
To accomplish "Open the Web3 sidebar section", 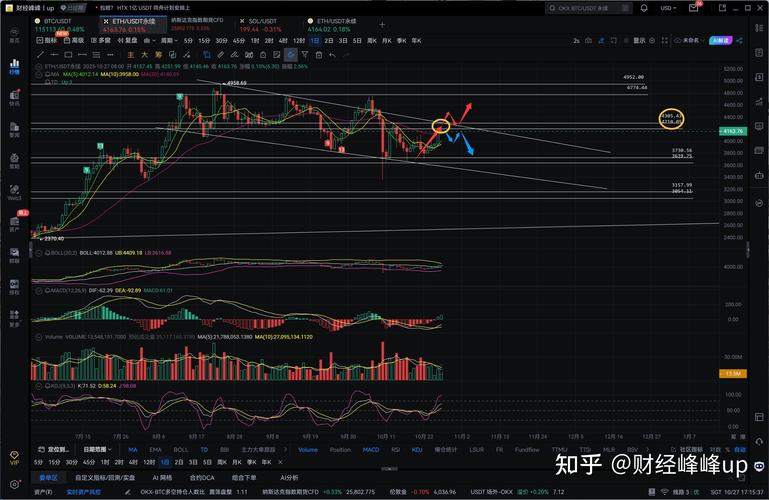I will (14, 194).
